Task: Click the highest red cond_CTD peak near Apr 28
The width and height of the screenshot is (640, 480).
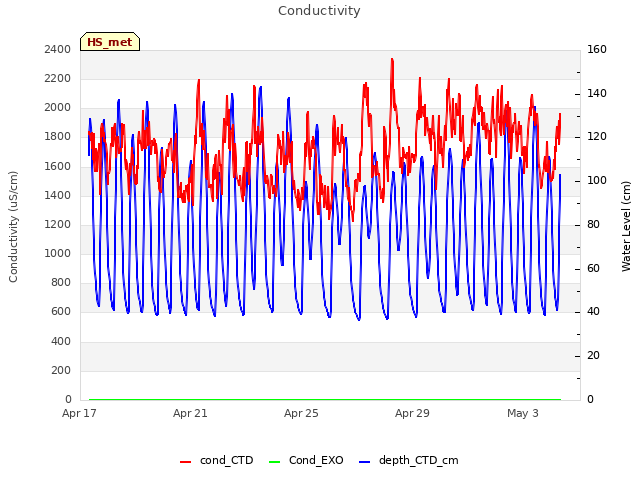Action: (x=392, y=60)
